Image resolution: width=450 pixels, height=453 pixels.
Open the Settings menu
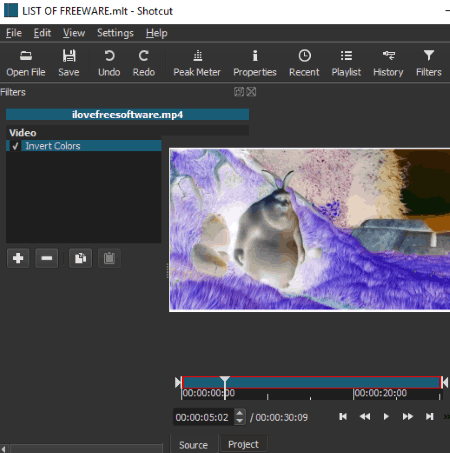point(115,33)
